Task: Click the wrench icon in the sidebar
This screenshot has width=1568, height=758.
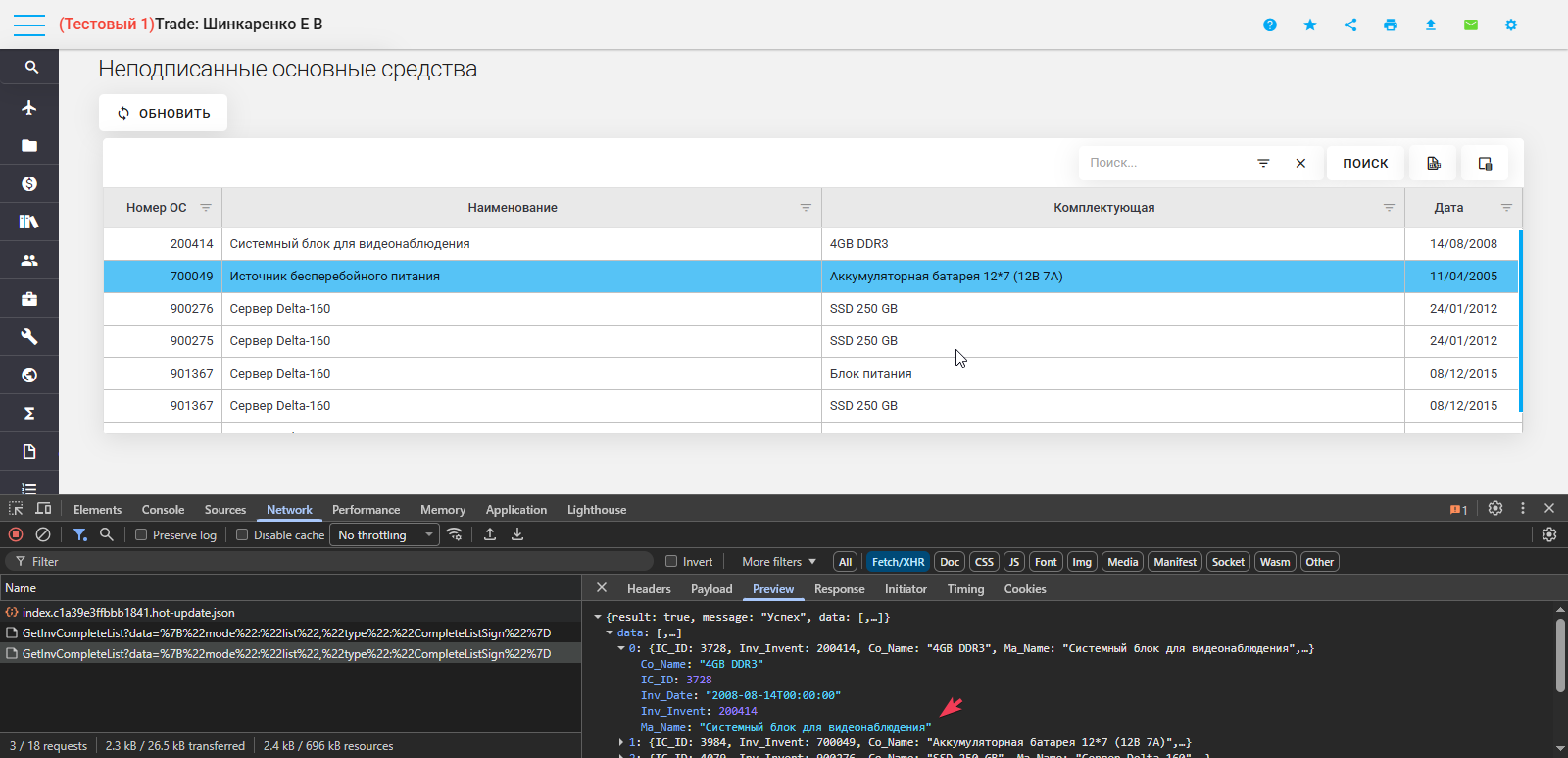Action: (x=29, y=336)
